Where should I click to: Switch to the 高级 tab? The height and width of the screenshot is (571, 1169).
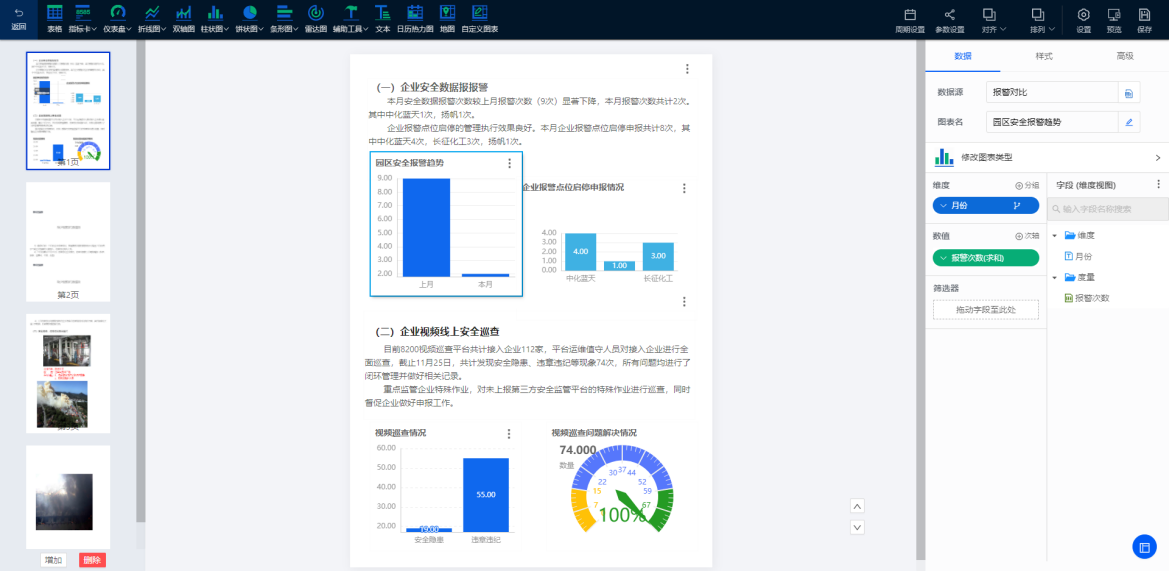click(1125, 56)
